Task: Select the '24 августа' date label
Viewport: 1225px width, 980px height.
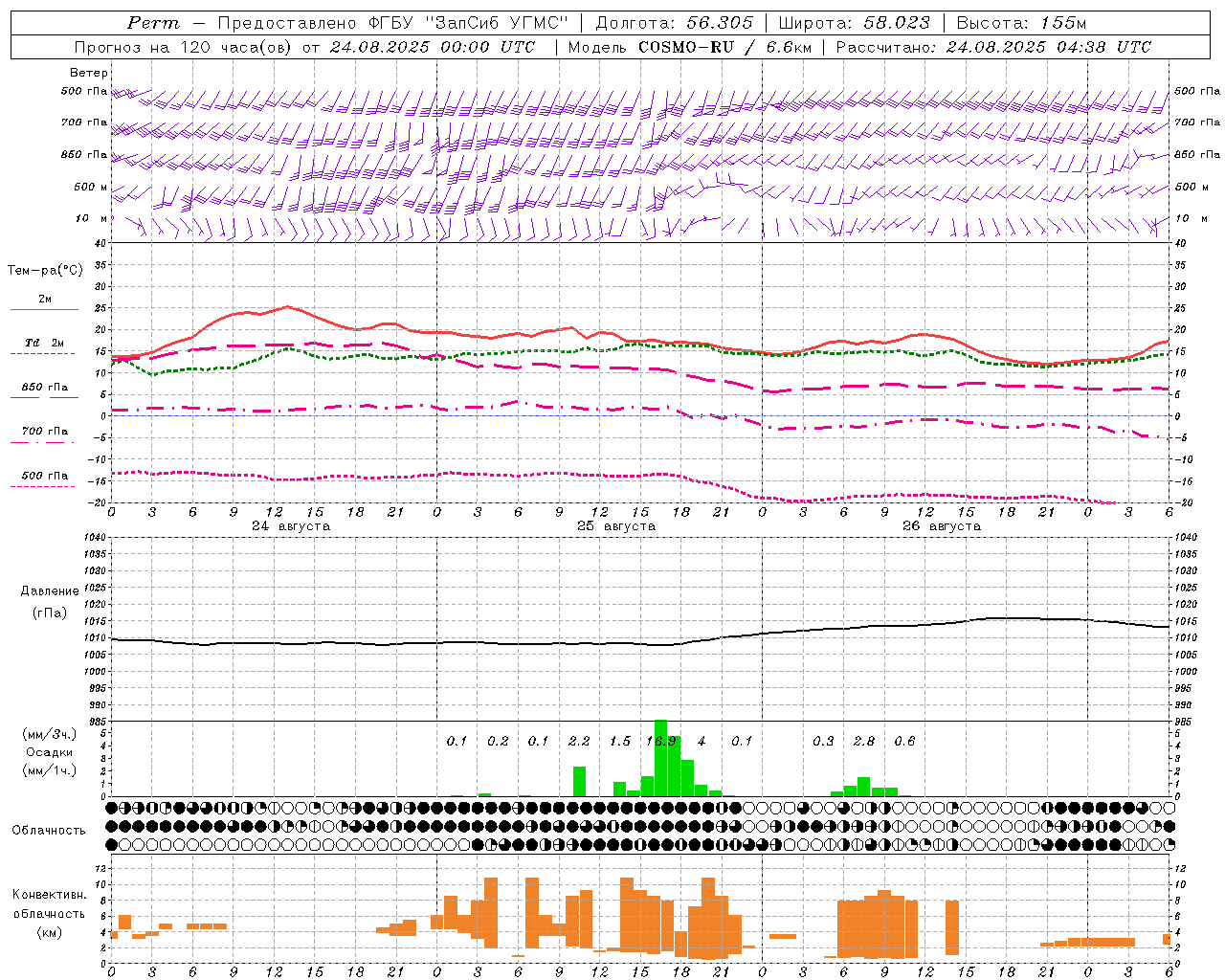Action: (291, 526)
